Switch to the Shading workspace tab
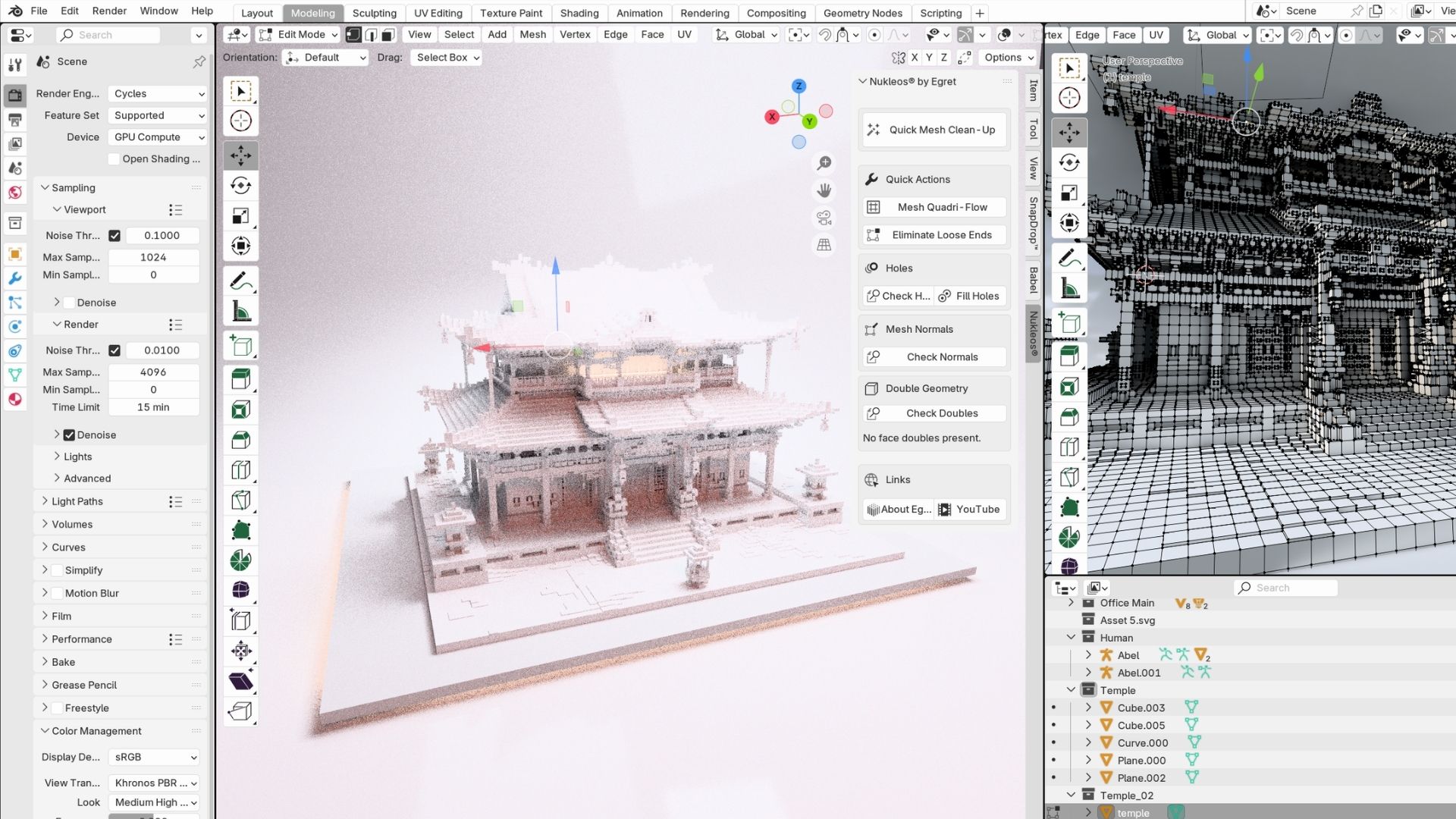The height and width of the screenshot is (819, 1456). click(579, 13)
